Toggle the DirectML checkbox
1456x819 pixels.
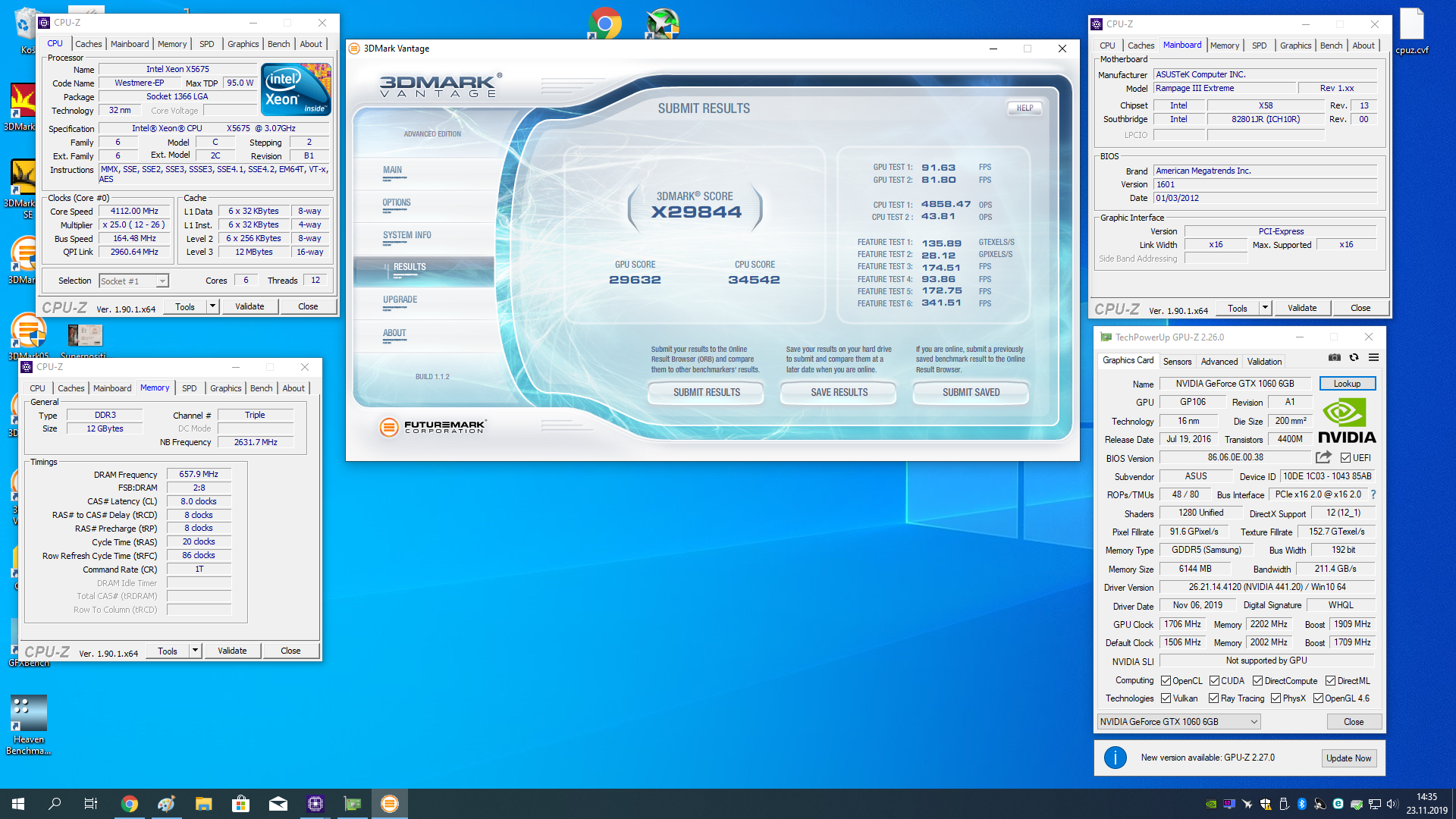(1330, 681)
